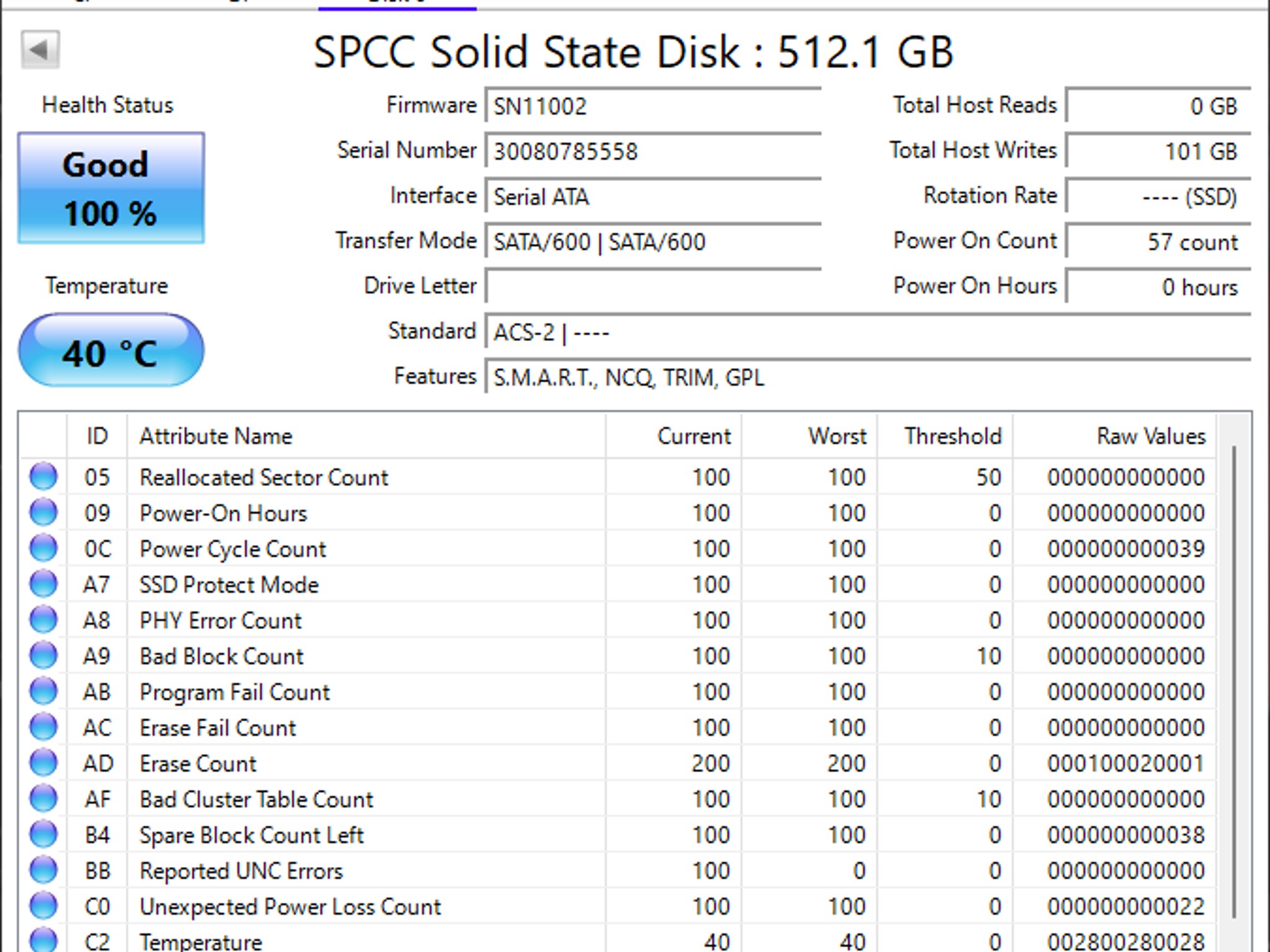
Task: Click the vertical scrollbar of the SMART attribute list
Action: coord(1234,682)
